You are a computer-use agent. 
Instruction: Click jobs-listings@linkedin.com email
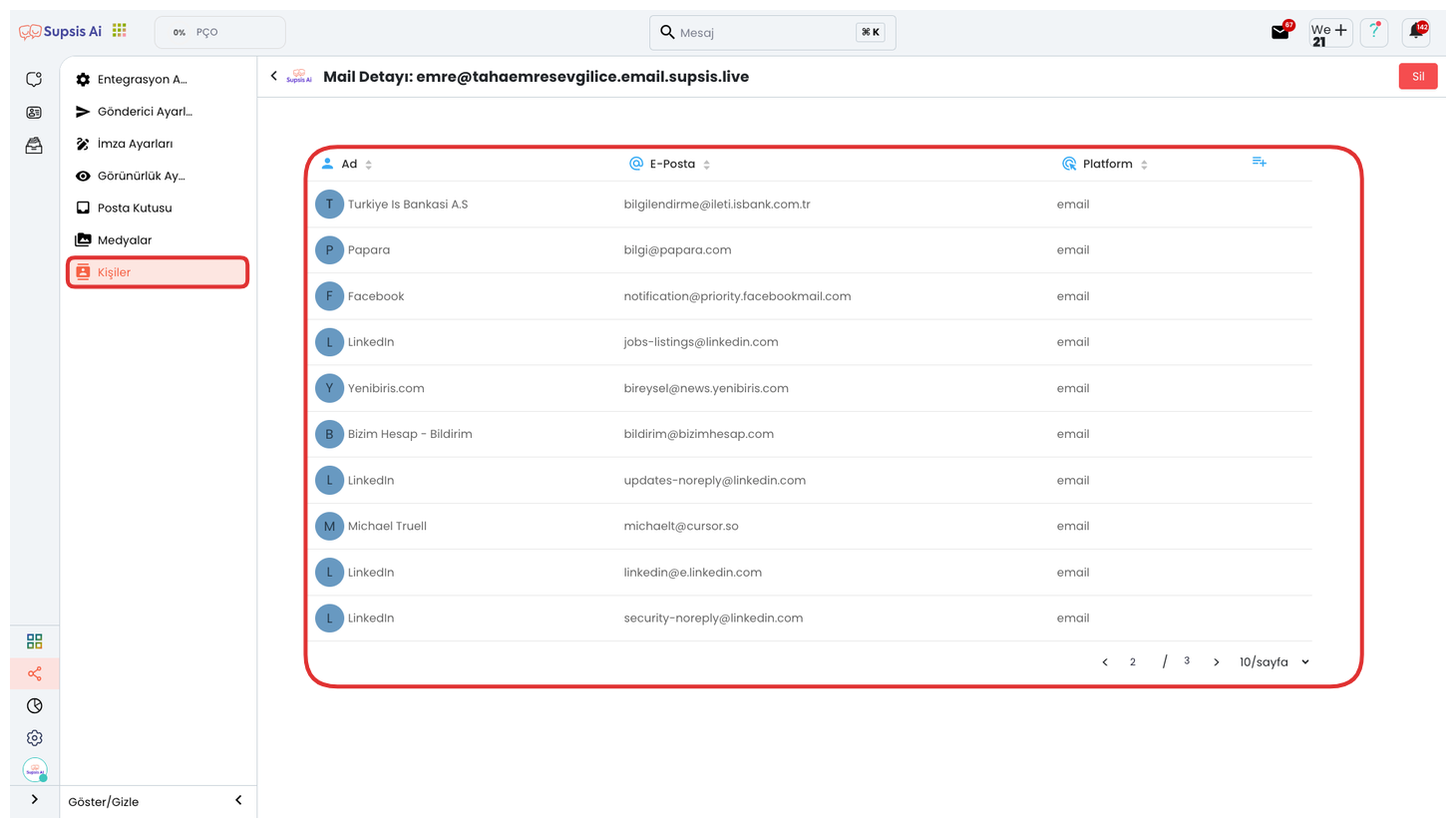[701, 342]
